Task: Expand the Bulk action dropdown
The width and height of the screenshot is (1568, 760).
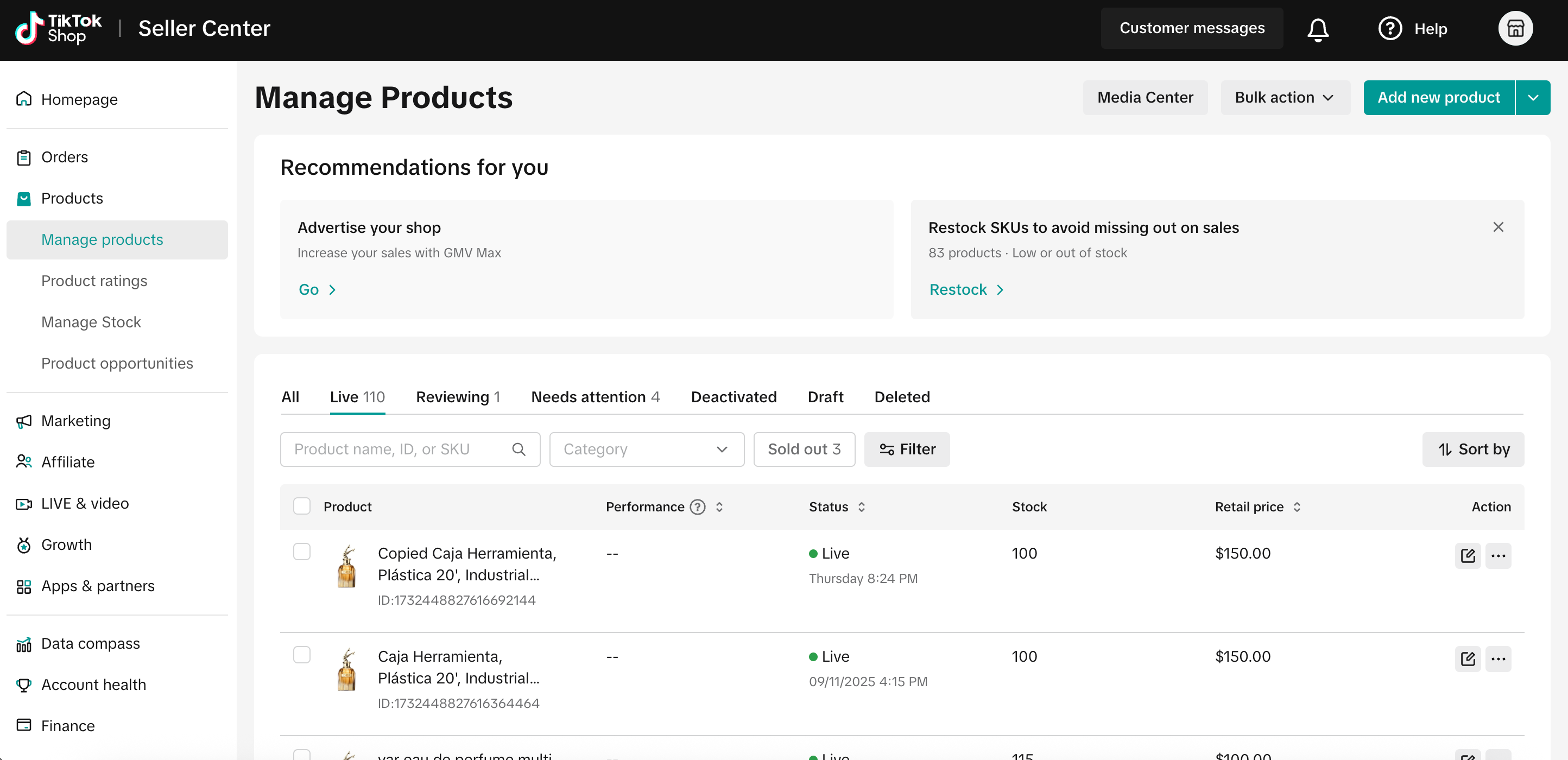Action: point(1285,97)
